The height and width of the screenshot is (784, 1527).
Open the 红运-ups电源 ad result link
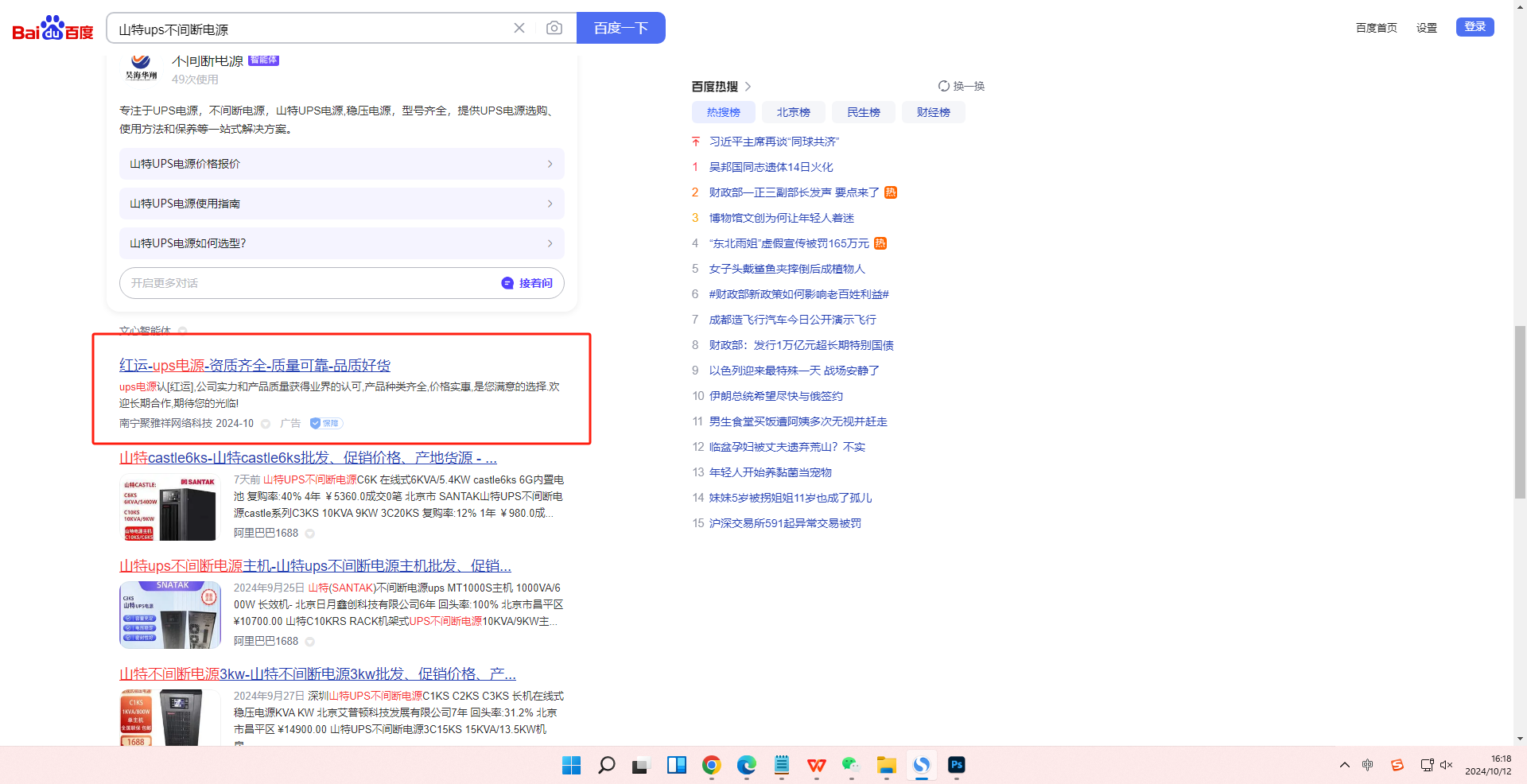pos(254,366)
